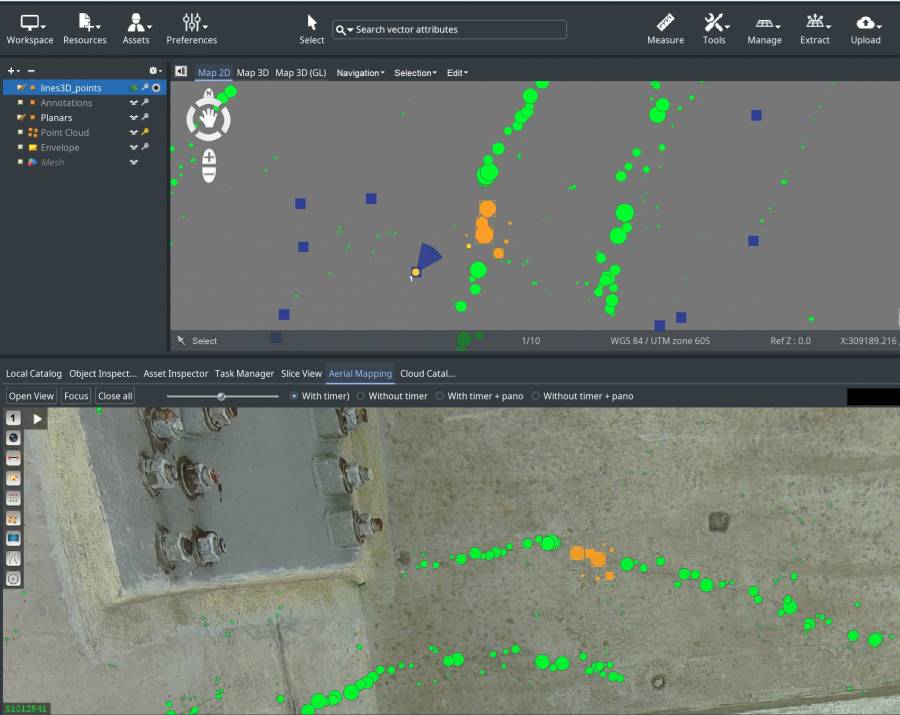The width and height of the screenshot is (900, 715).
Task: Toggle visibility of the Planars layer
Action: pos(134,118)
